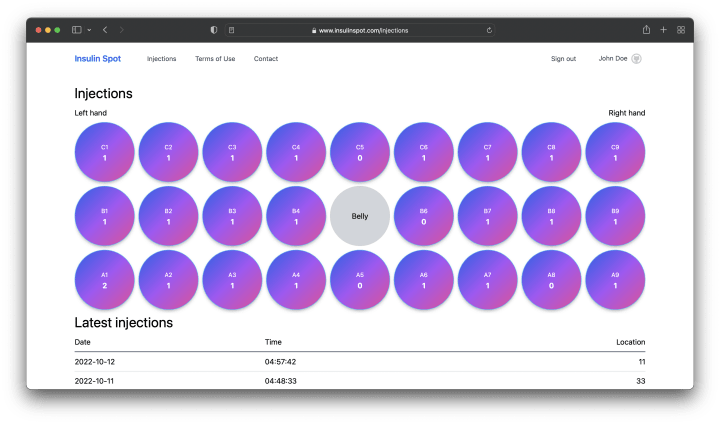The height and width of the screenshot is (424, 720).
Task: Select injection spot A5
Action: (x=360, y=280)
